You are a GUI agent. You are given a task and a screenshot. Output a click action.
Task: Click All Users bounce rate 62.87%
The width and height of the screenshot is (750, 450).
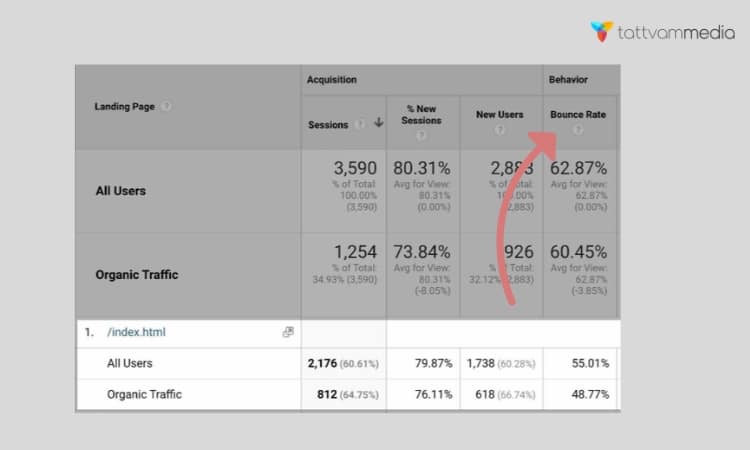point(578,168)
